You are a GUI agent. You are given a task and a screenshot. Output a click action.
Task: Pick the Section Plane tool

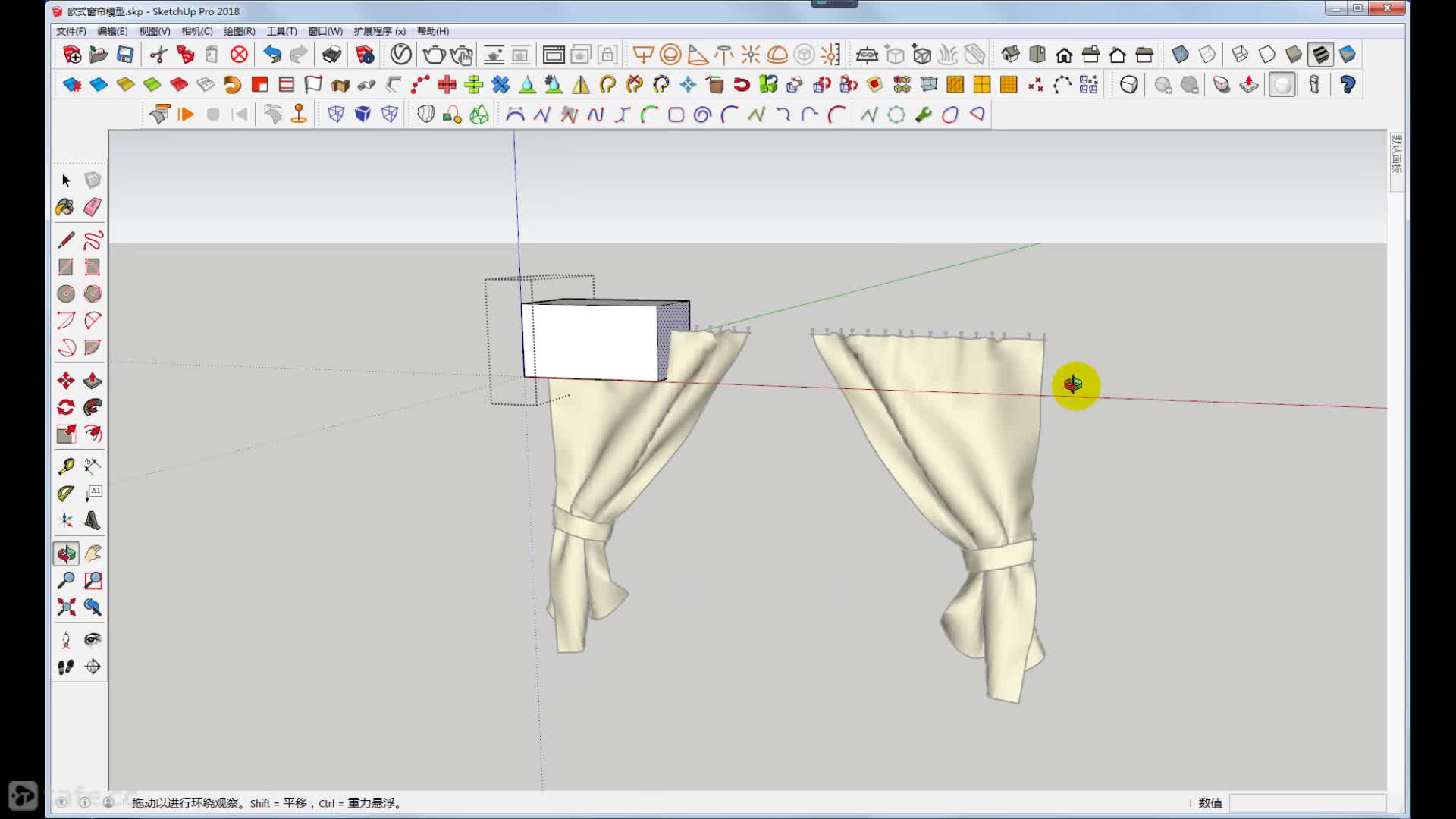tap(93, 667)
